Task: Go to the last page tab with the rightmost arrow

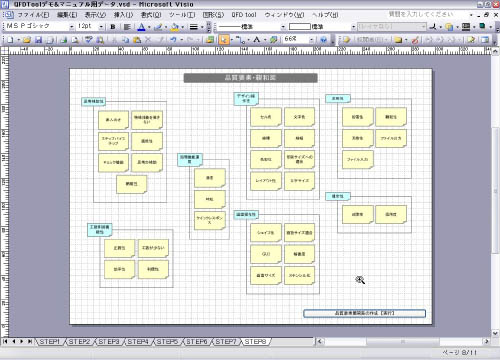Action: [30, 341]
